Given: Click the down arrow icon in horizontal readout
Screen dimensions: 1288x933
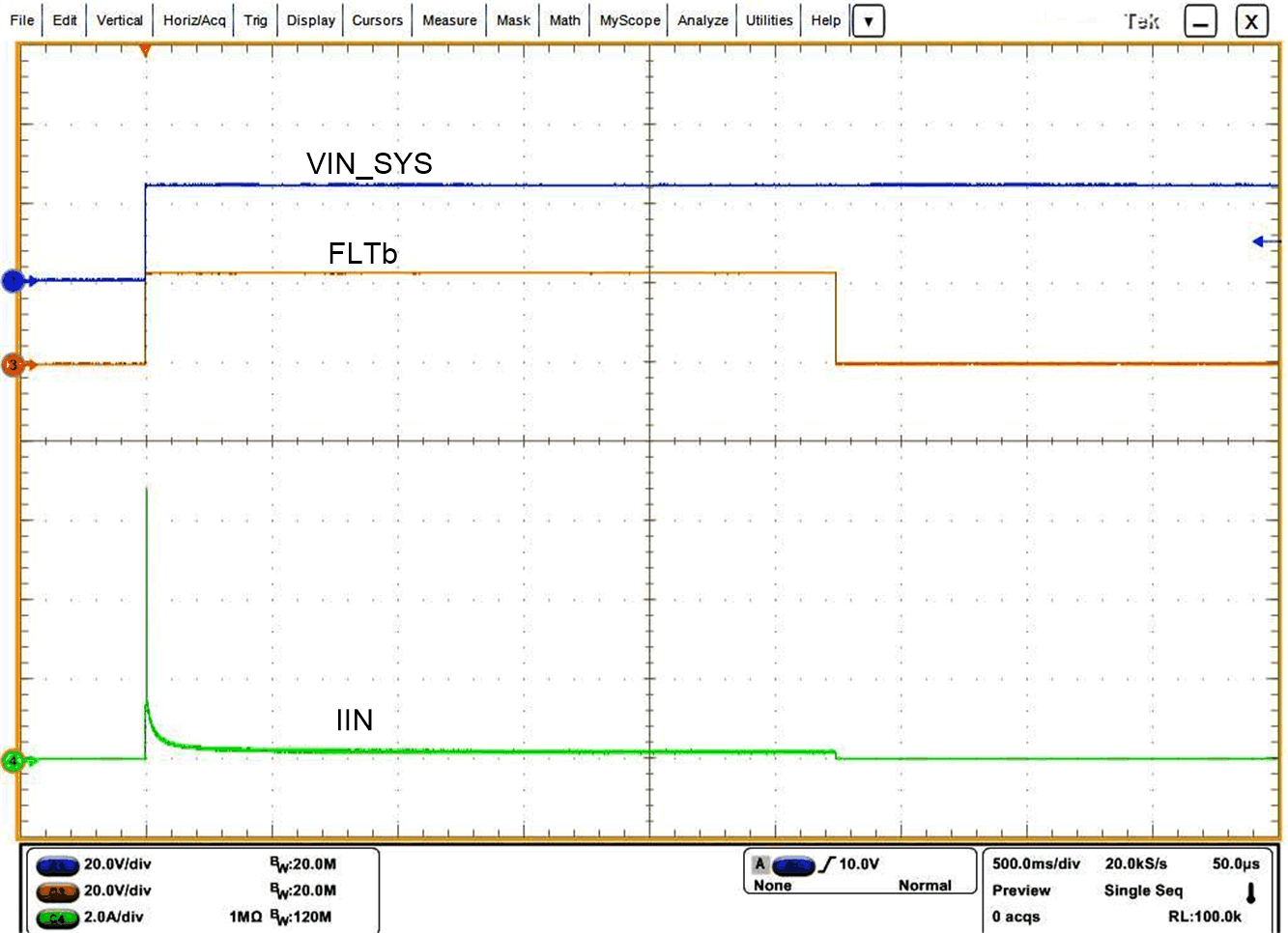Looking at the screenshot, I should pos(1250,893).
